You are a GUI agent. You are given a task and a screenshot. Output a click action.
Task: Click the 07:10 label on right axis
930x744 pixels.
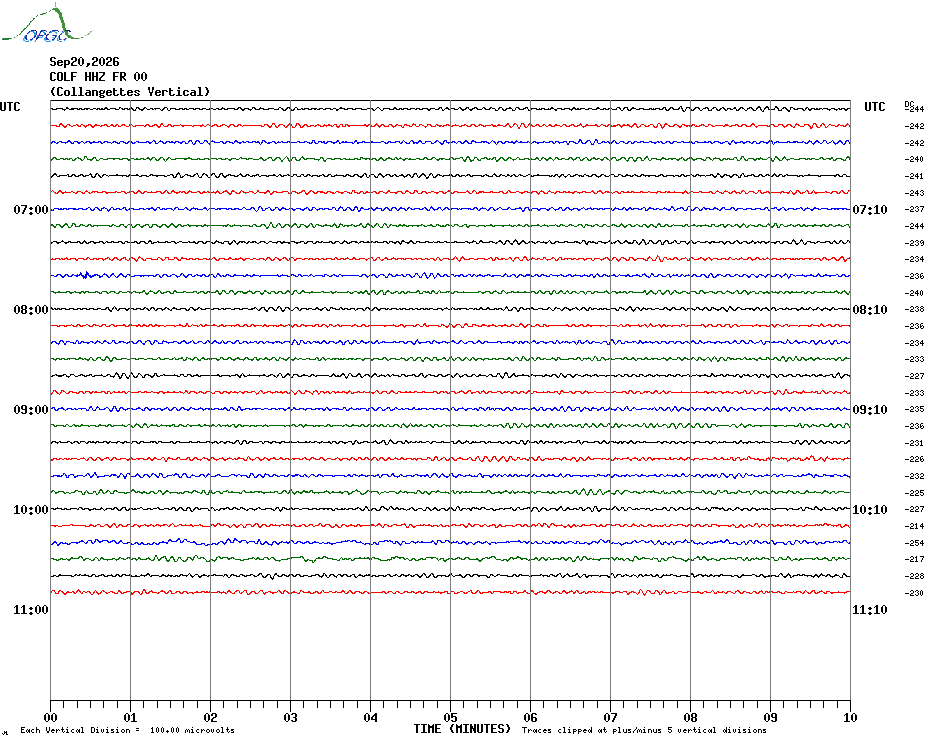coord(870,210)
